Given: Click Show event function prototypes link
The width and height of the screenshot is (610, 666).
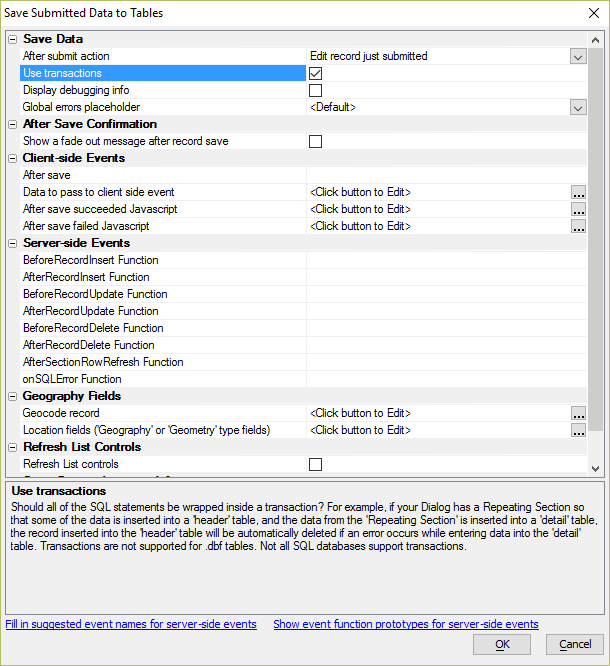Looking at the screenshot, I should [406, 624].
